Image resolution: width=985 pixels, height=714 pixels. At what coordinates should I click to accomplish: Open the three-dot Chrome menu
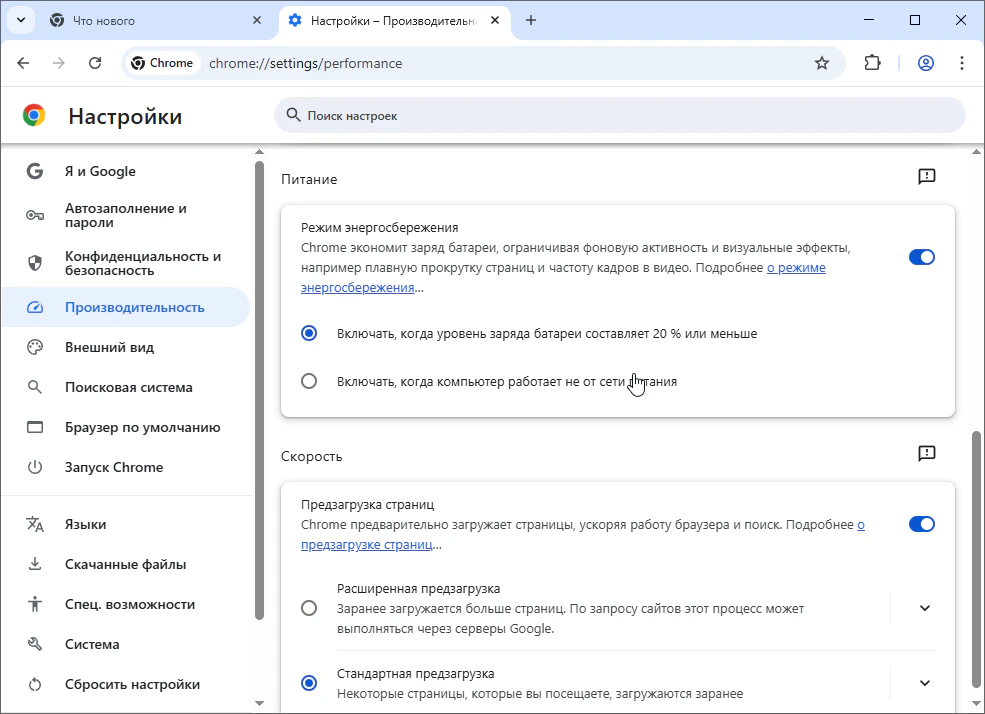962,63
